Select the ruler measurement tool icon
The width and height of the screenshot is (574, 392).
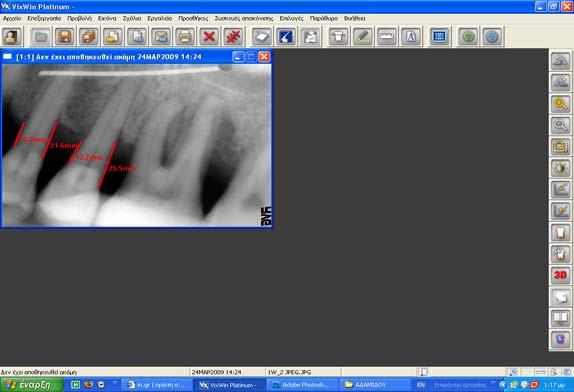point(387,37)
